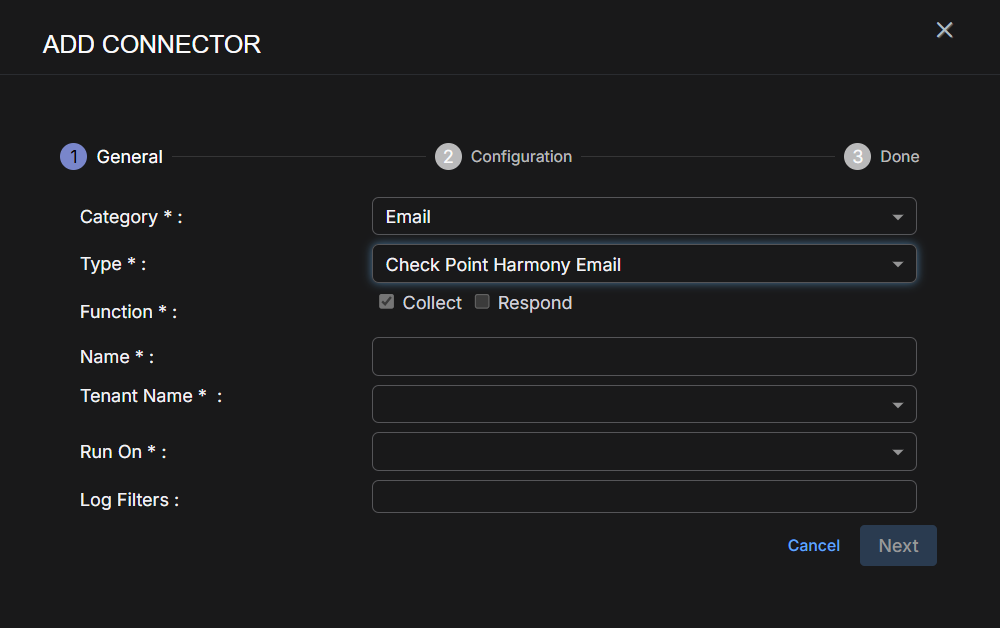Screen dimensions: 1000x628
Task: Click the Respond checkbox label text
Action: 535,303
